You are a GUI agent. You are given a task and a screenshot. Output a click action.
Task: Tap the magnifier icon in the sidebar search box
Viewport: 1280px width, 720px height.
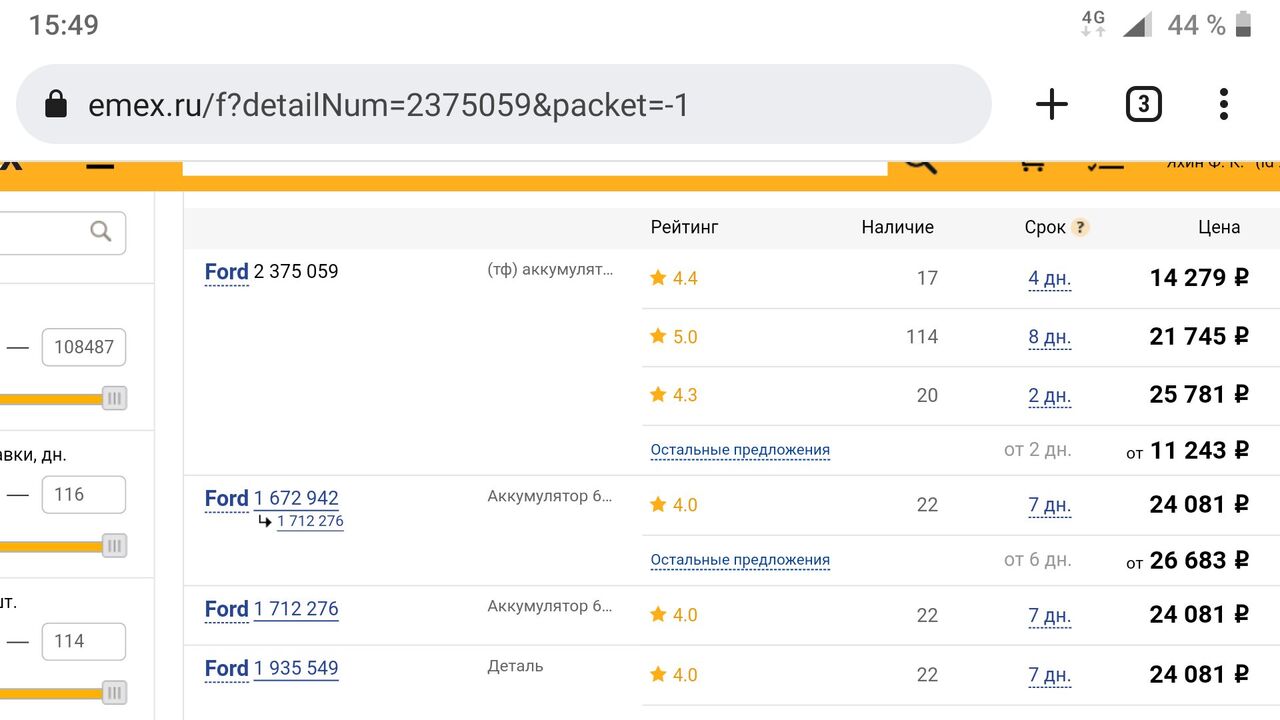point(101,232)
